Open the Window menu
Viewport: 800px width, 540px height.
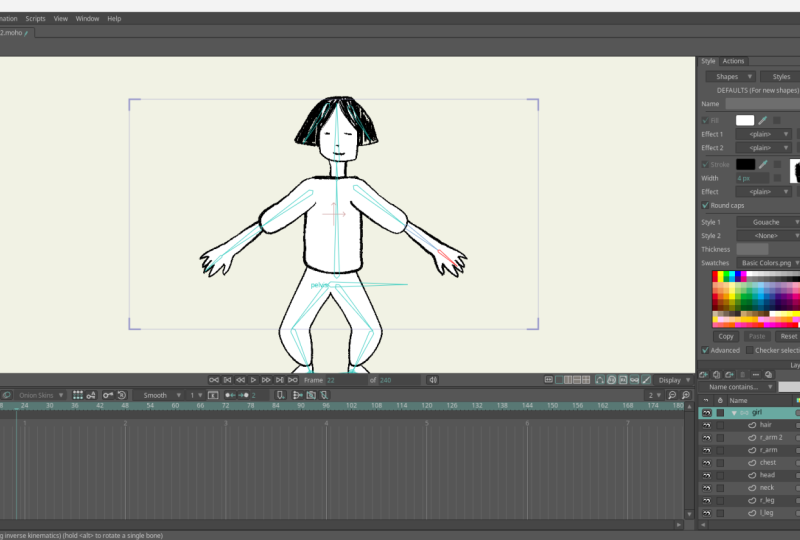pyautogui.click(x=87, y=18)
